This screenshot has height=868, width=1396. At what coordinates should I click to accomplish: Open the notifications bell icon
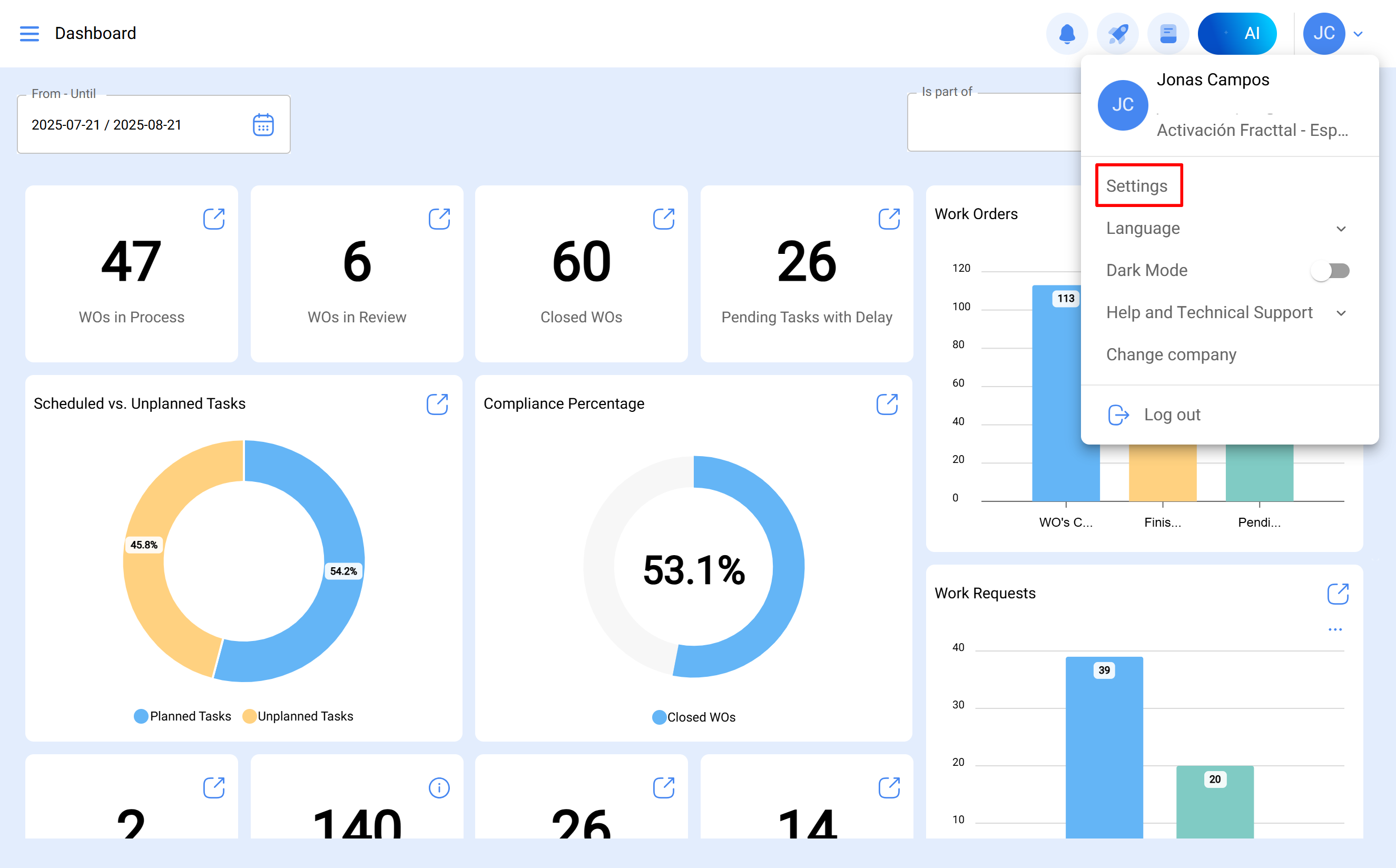[1067, 33]
